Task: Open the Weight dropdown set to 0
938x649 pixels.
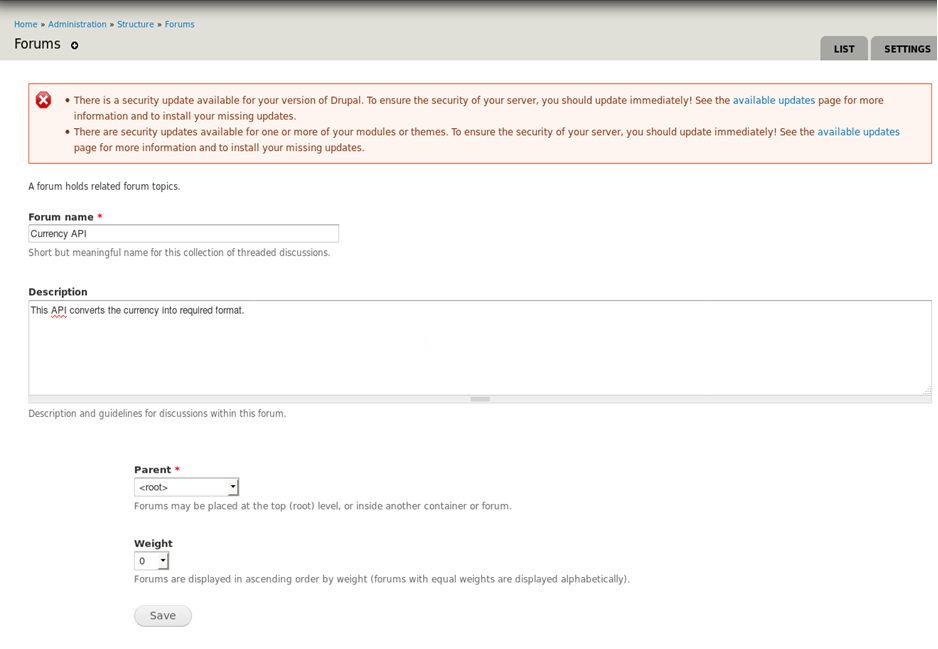Action: (151, 561)
